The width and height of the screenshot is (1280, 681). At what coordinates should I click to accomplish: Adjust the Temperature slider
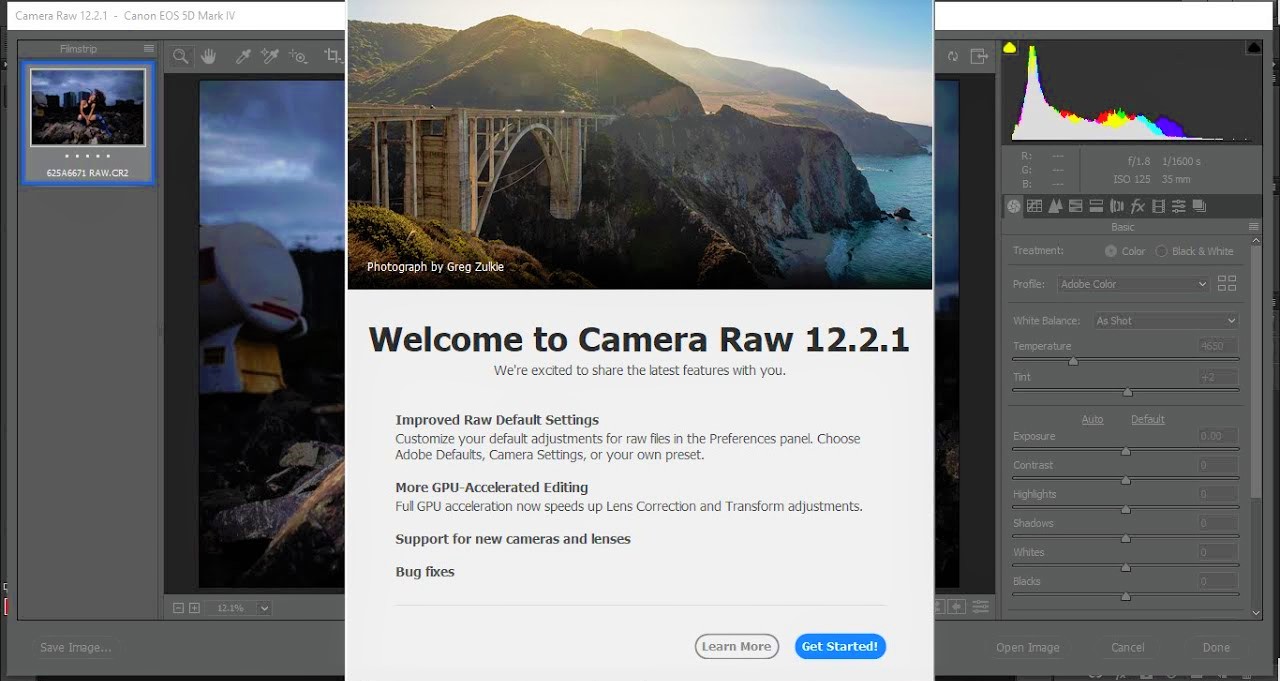1073,361
